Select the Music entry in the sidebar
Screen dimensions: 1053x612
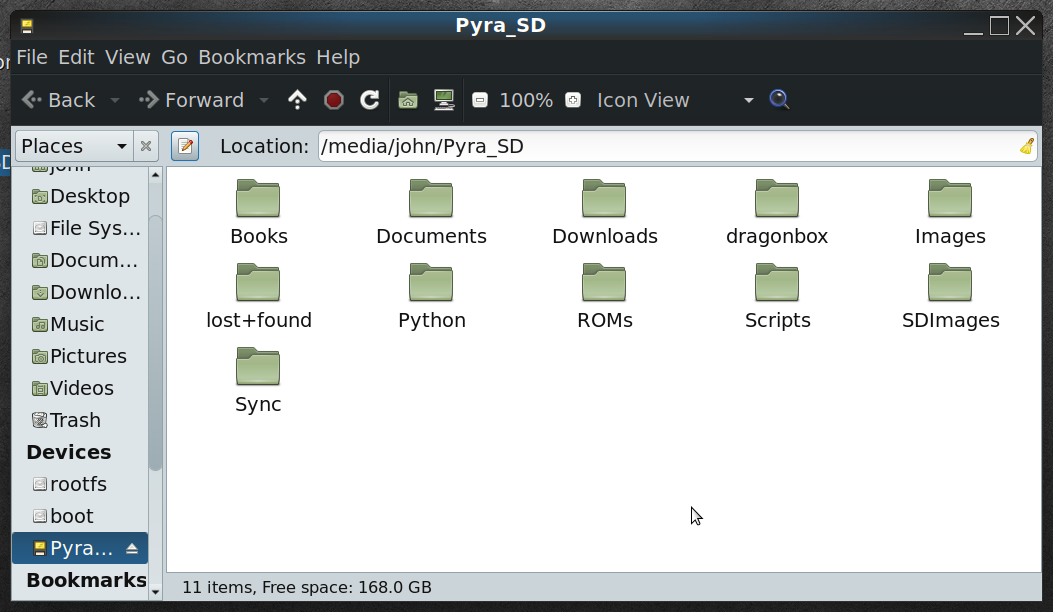click(77, 324)
